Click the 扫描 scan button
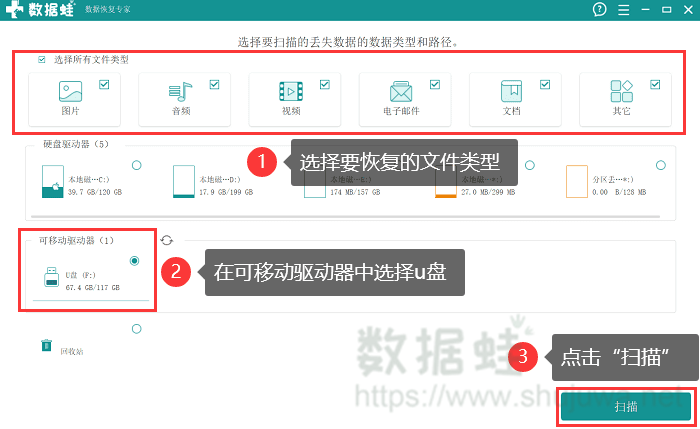The width and height of the screenshot is (700, 429). pos(626,407)
